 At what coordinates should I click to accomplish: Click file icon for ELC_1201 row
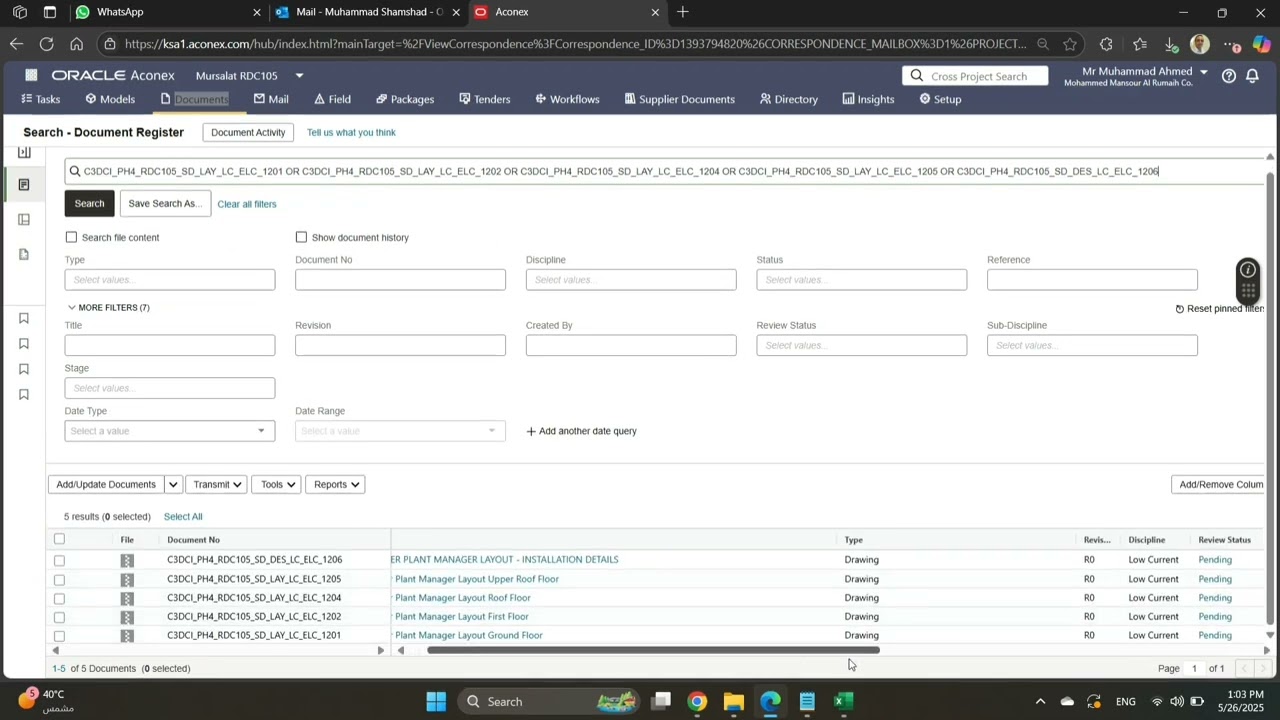tap(127, 636)
